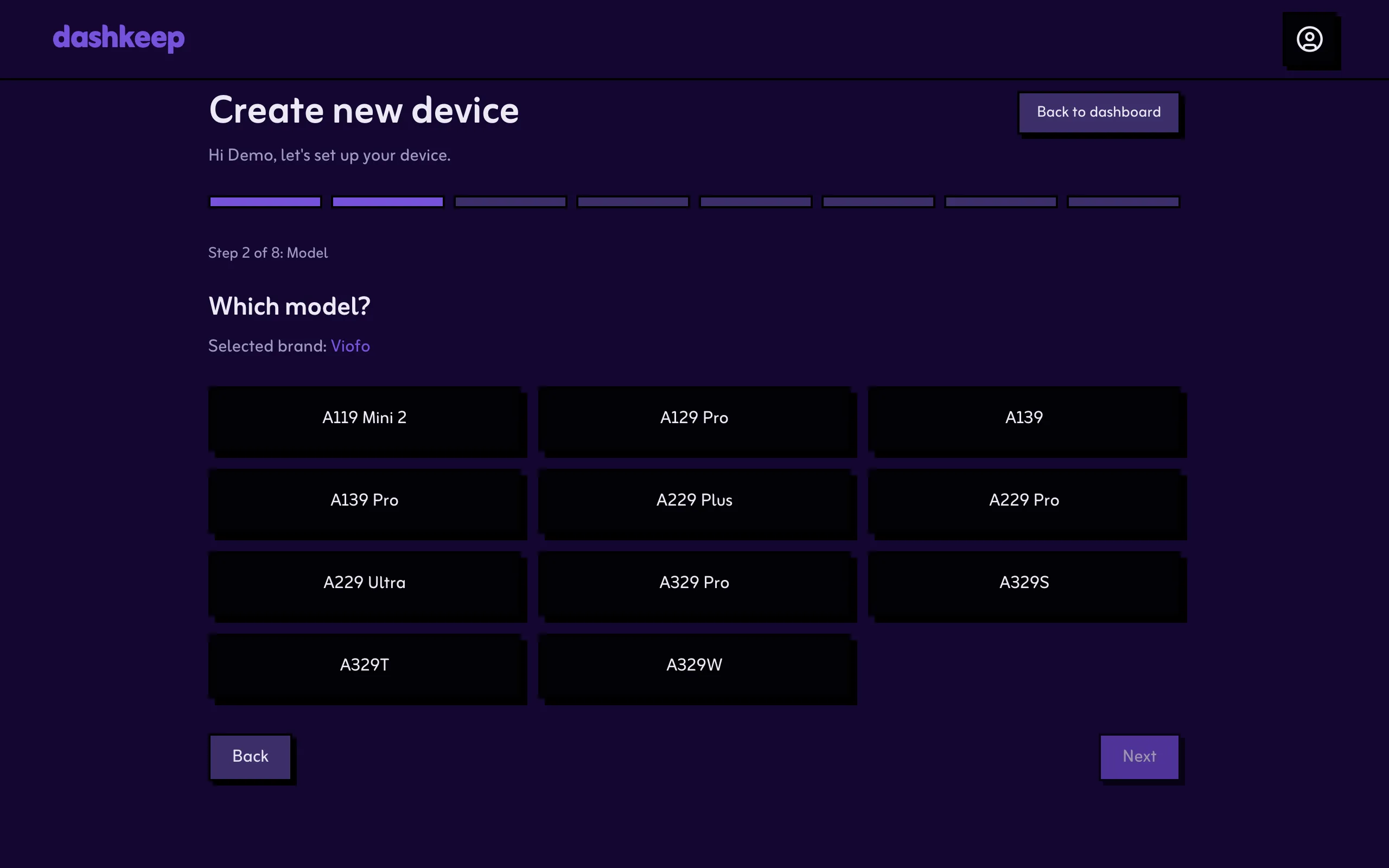Choose the A329 Pro model
Screen dimensions: 1389x868
tap(694, 584)
